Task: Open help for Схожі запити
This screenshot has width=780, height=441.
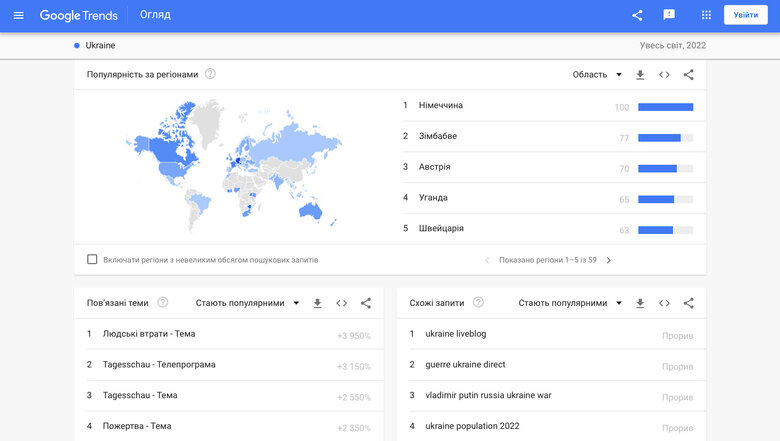Action: [x=478, y=302]
